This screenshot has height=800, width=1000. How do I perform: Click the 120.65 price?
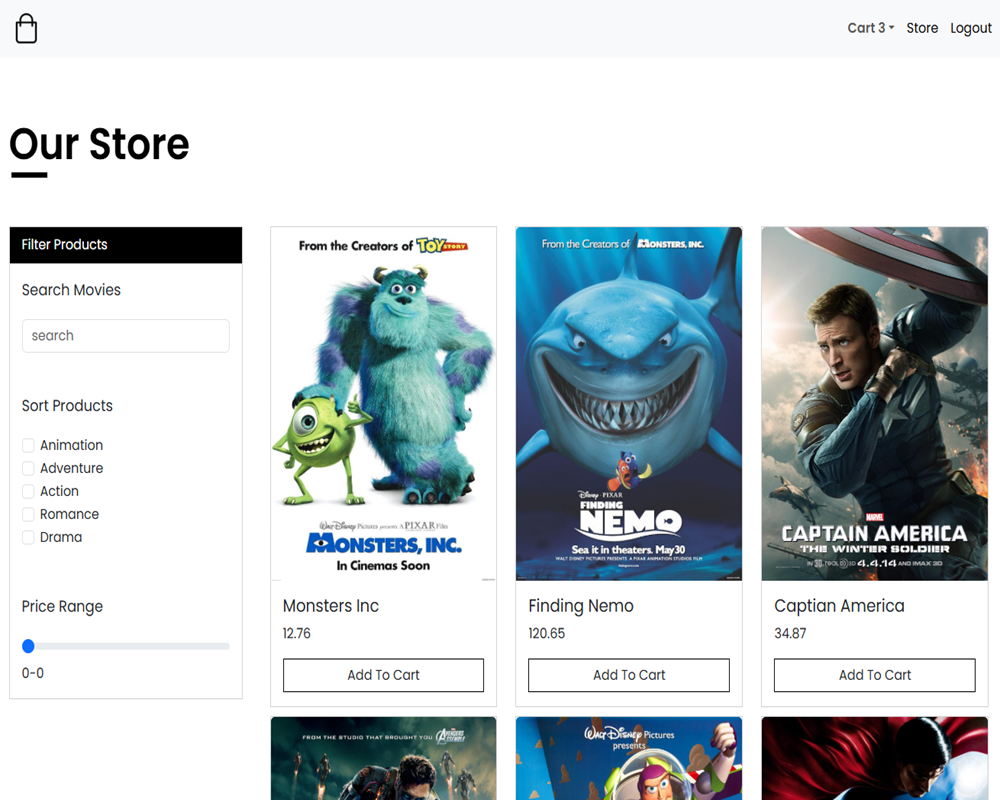[547, 633]
